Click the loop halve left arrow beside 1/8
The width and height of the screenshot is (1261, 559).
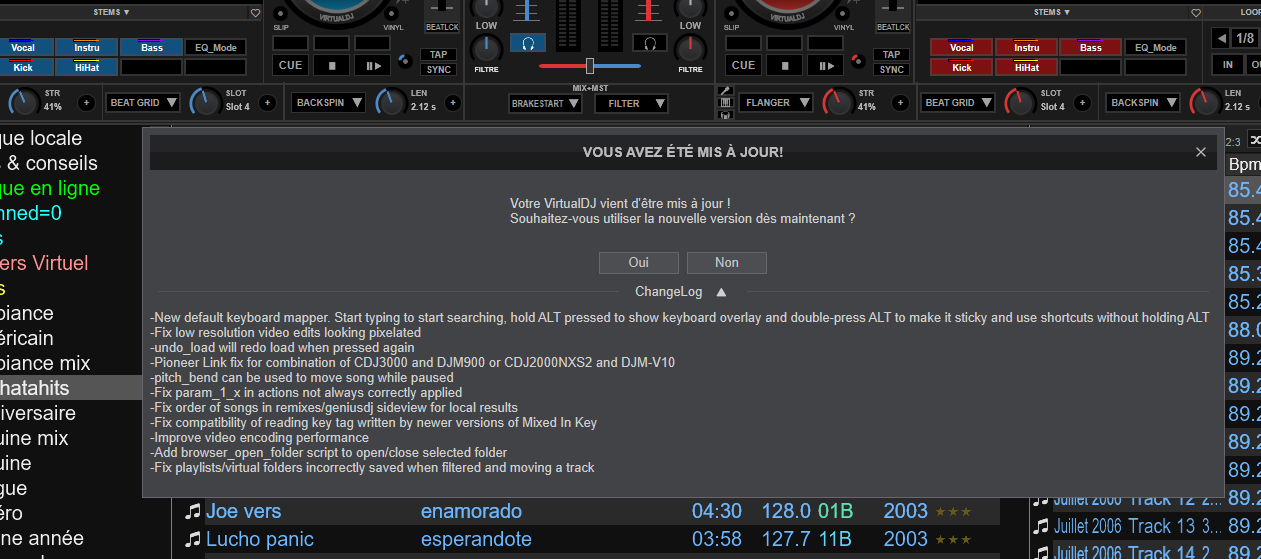[x=1221, y=39]
